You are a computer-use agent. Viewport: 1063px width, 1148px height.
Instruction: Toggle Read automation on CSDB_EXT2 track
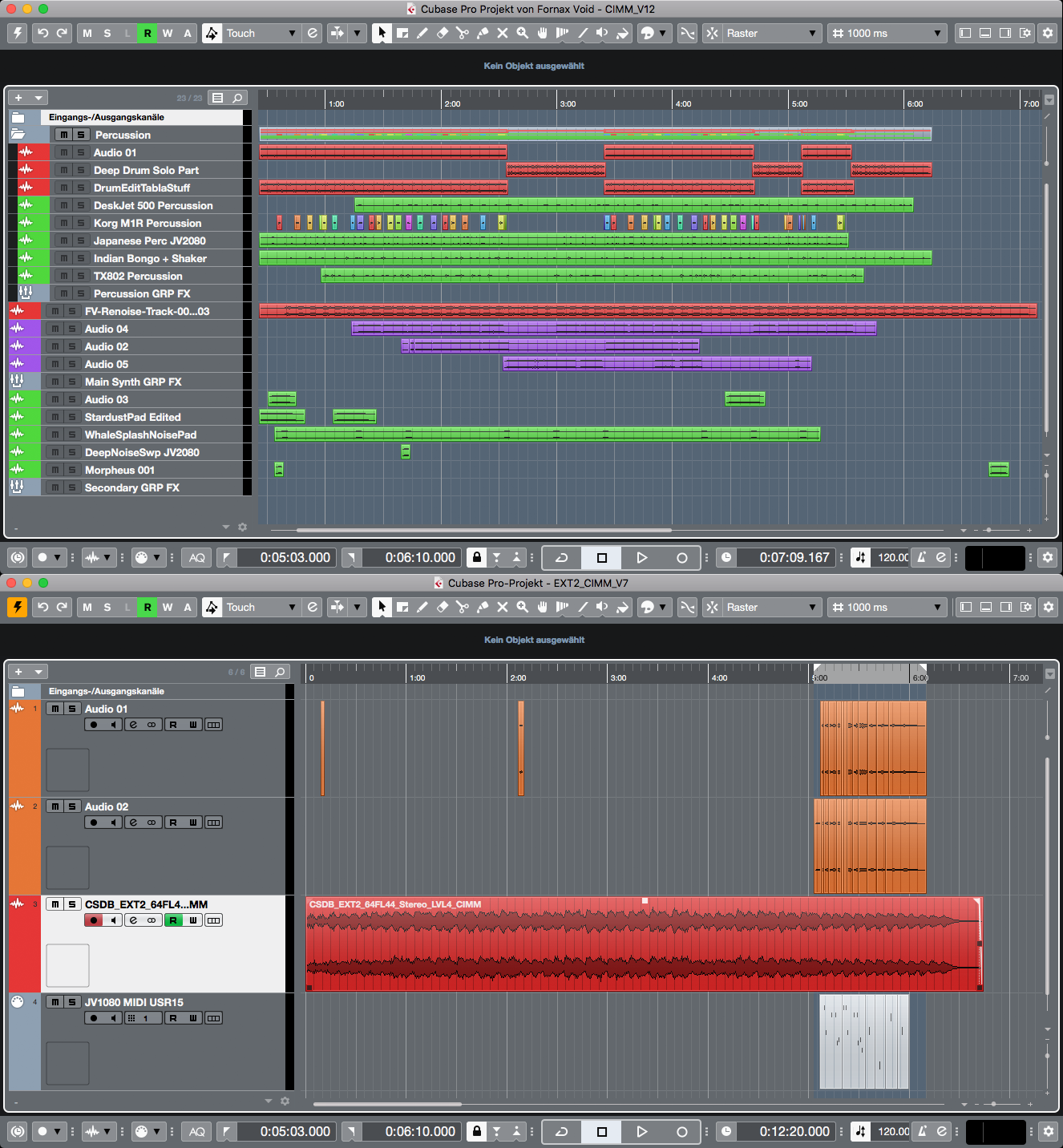pyautogui.click(x=173, y=920)
